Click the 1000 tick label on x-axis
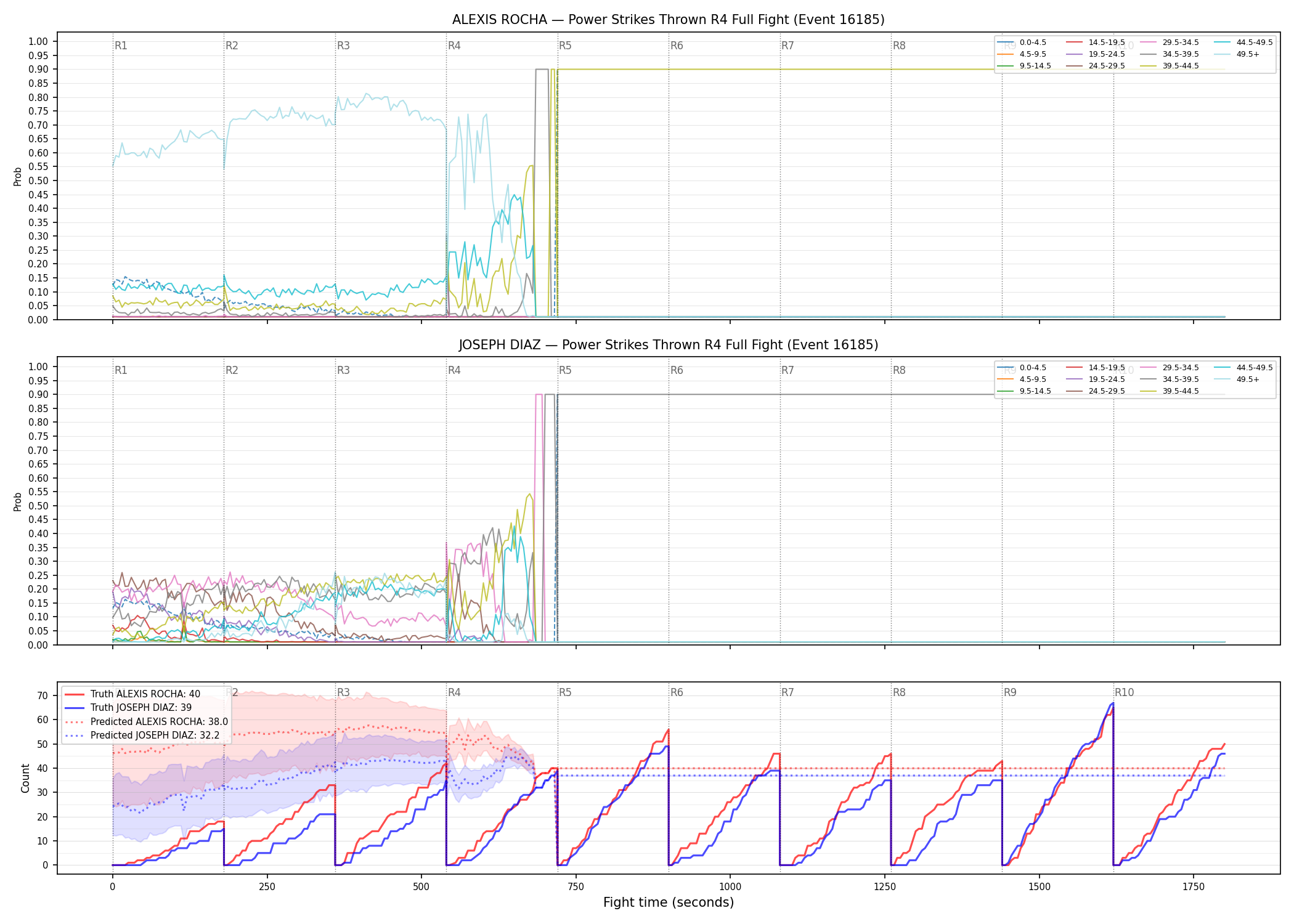This screenshot has height=924, width=1294. click(x=730, y=887)
